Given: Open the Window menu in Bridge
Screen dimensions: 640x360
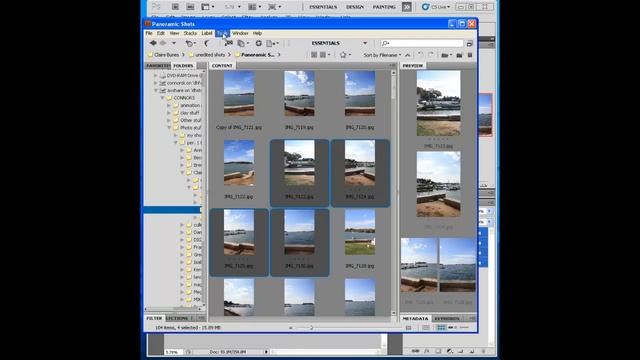Looking at the screenshot, I should [240, 33].
